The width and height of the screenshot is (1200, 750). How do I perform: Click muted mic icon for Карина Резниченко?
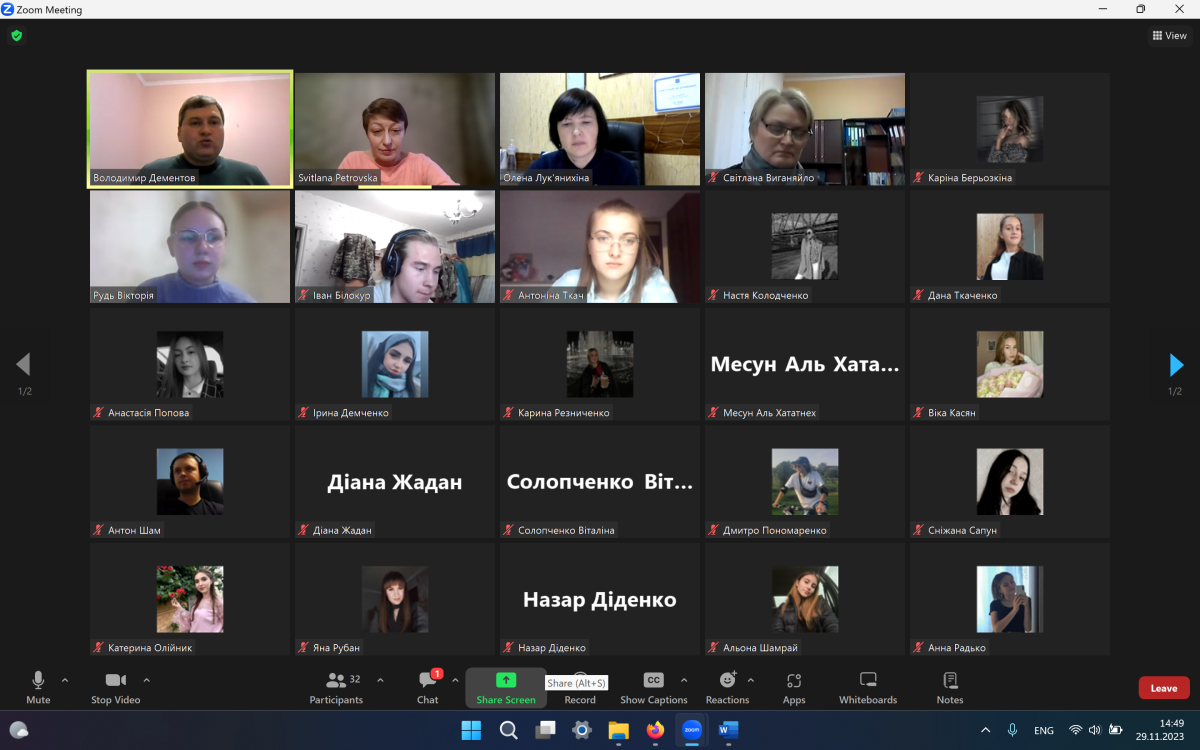point(509,413)
